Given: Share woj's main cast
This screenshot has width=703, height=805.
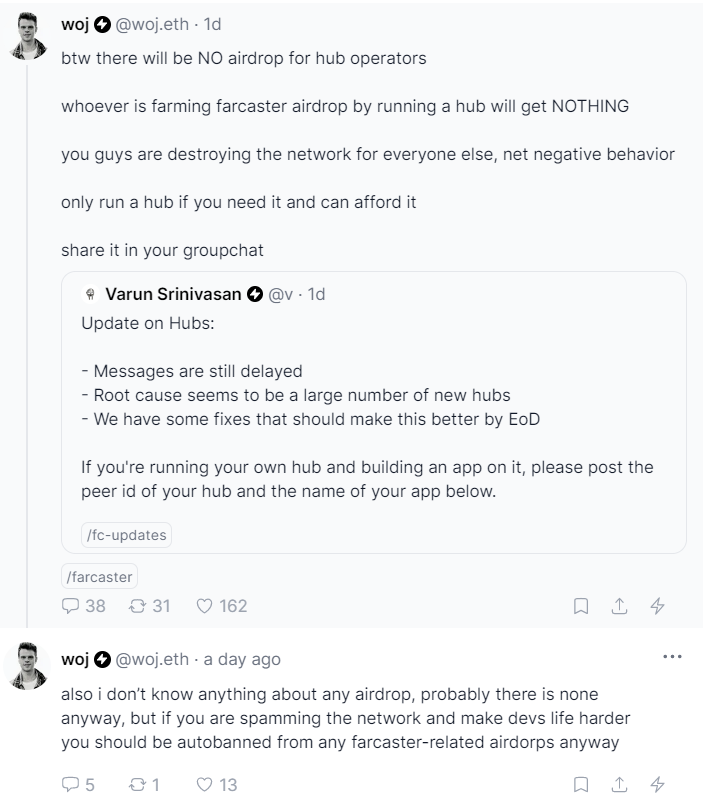Looking at the screenshot, I should click(x=619, y=606).
